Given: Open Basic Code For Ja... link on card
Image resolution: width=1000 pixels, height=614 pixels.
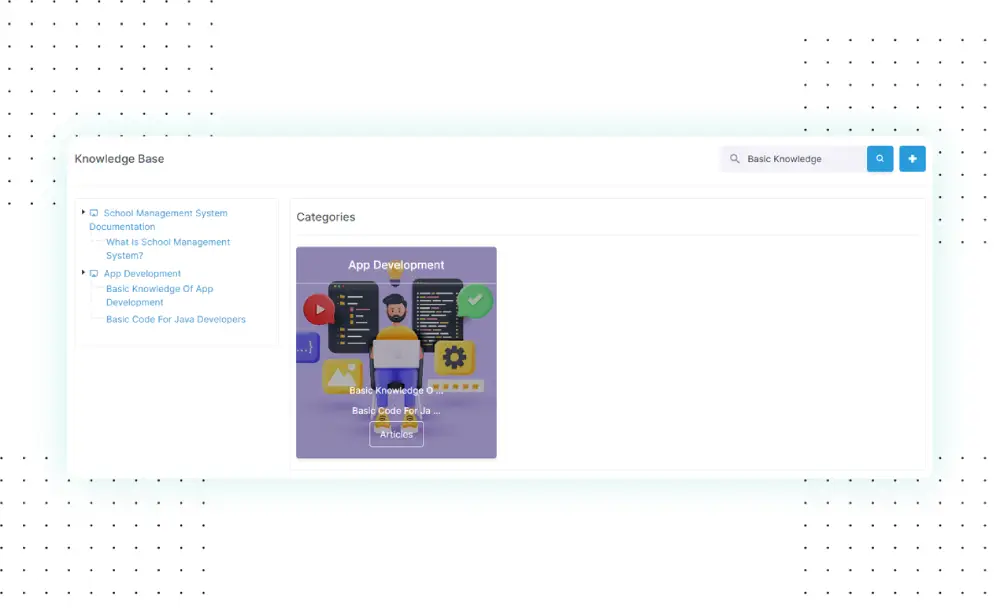Looking at the screenshot, I should [396, 410].
